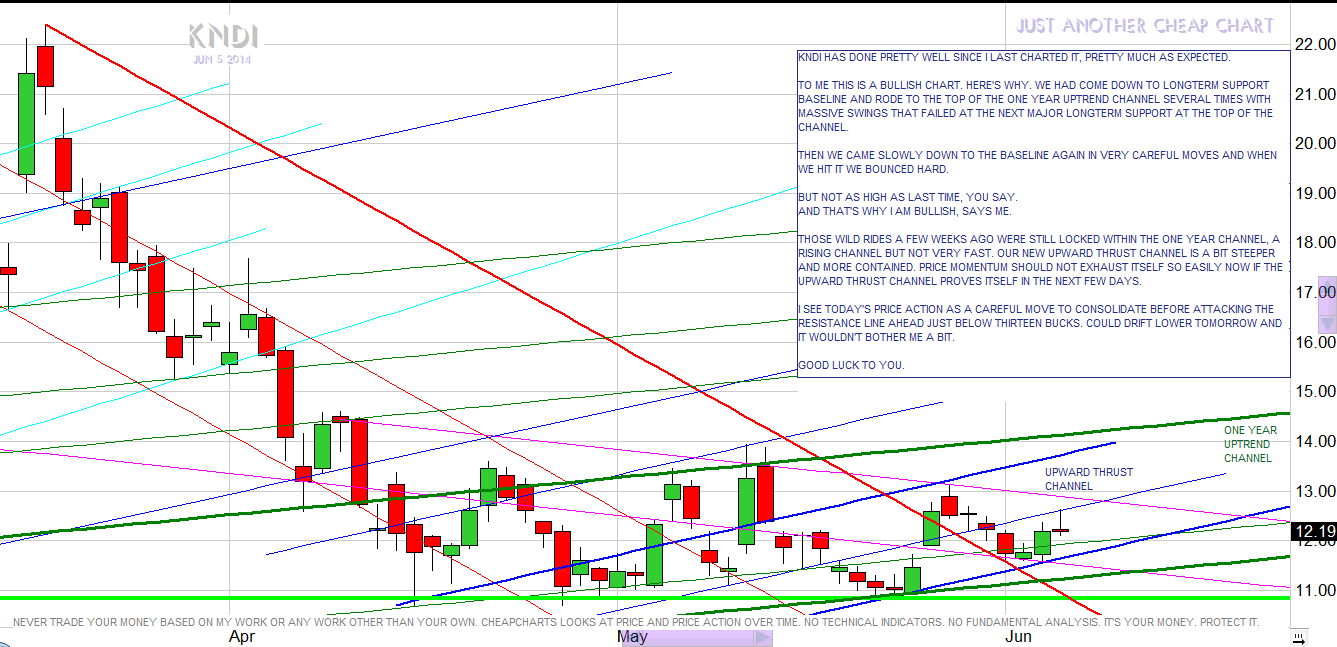Click the current price tag 12.19
Screen dimensions: 1337x647
(1313, 532)
